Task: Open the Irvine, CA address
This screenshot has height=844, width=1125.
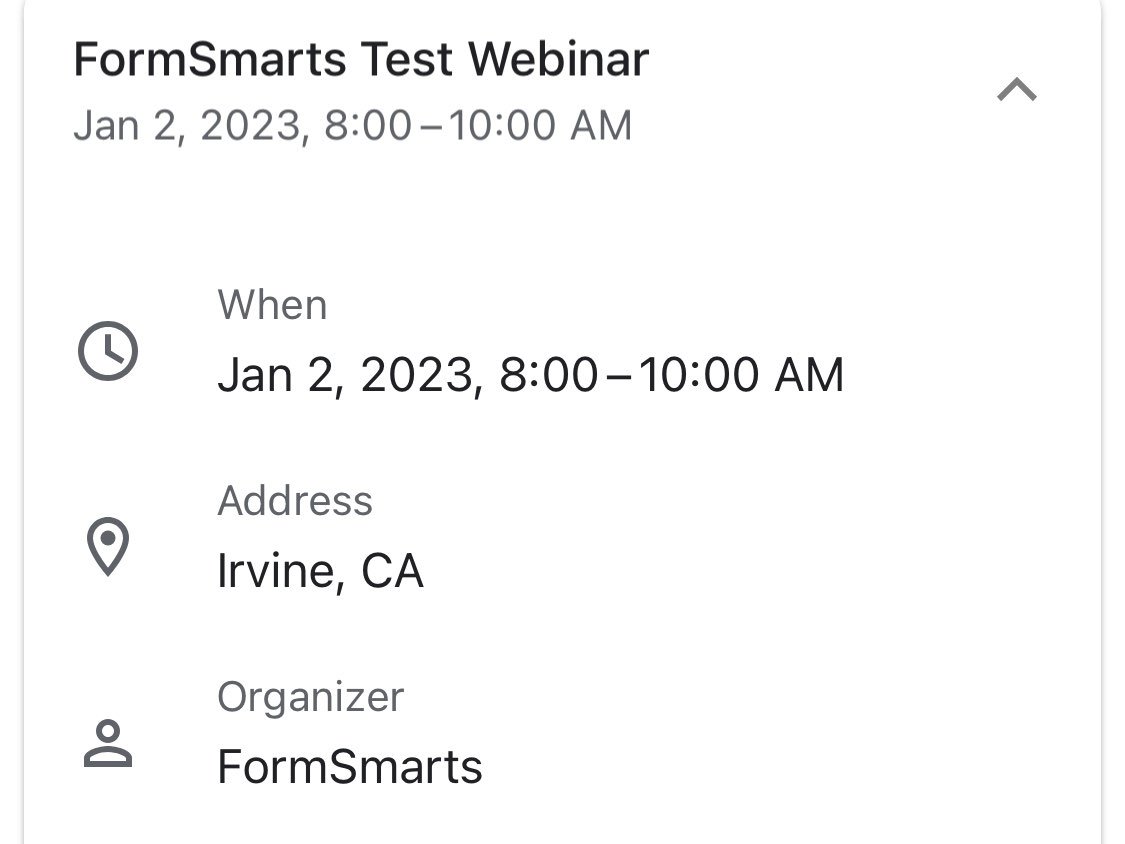Action: point(320,571)
